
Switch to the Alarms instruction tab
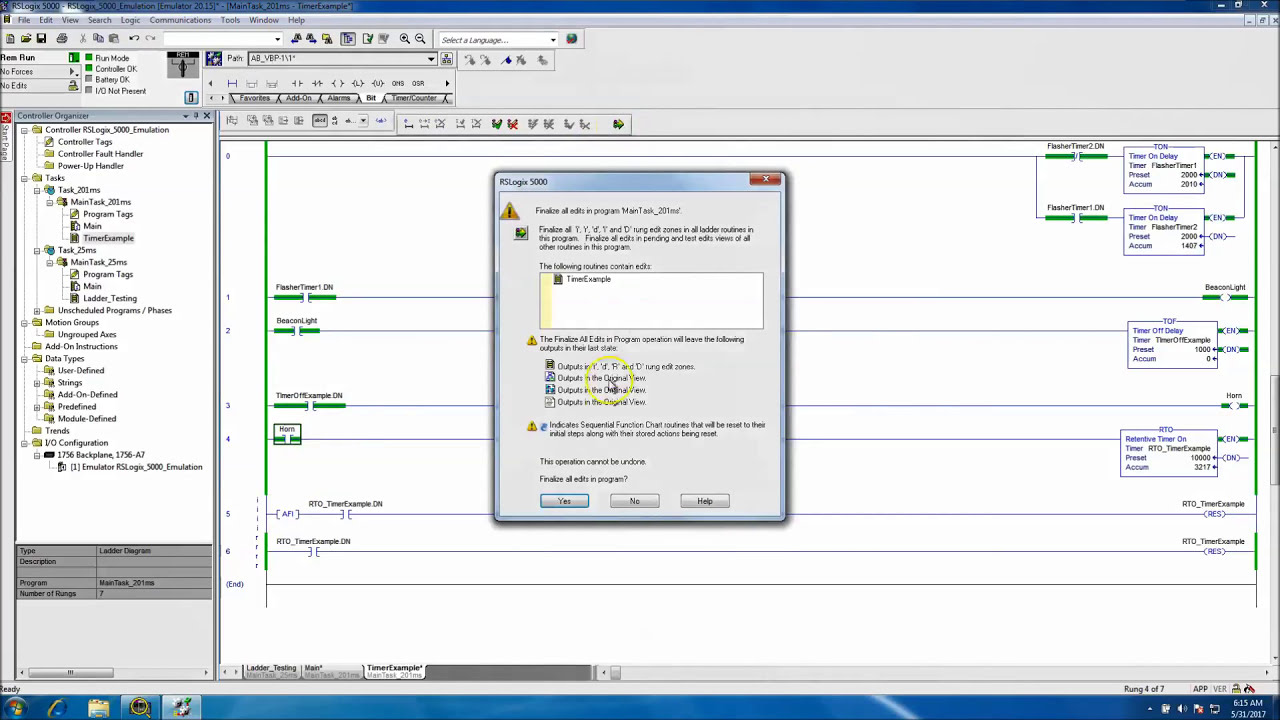pos(339,98)
